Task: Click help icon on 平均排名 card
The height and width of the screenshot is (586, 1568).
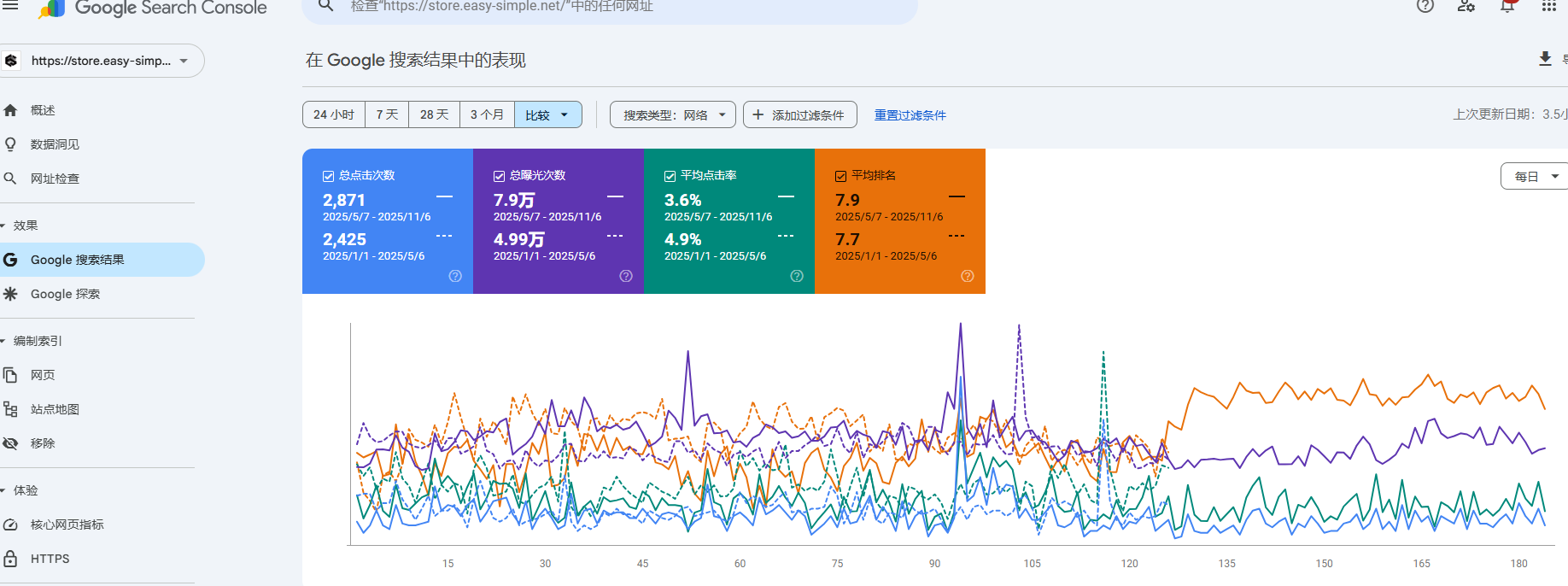Action: [968, 276]
